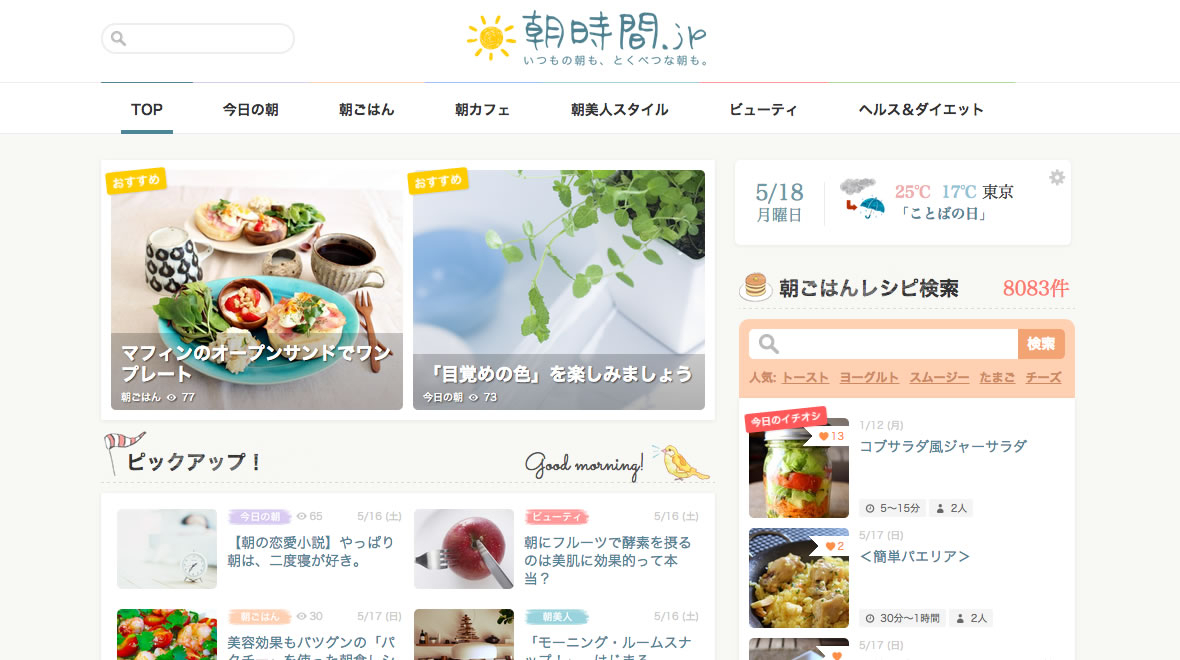
Task: Click the heart icon on 簡単パエリア thumbnail
Action: coord(830,546)
